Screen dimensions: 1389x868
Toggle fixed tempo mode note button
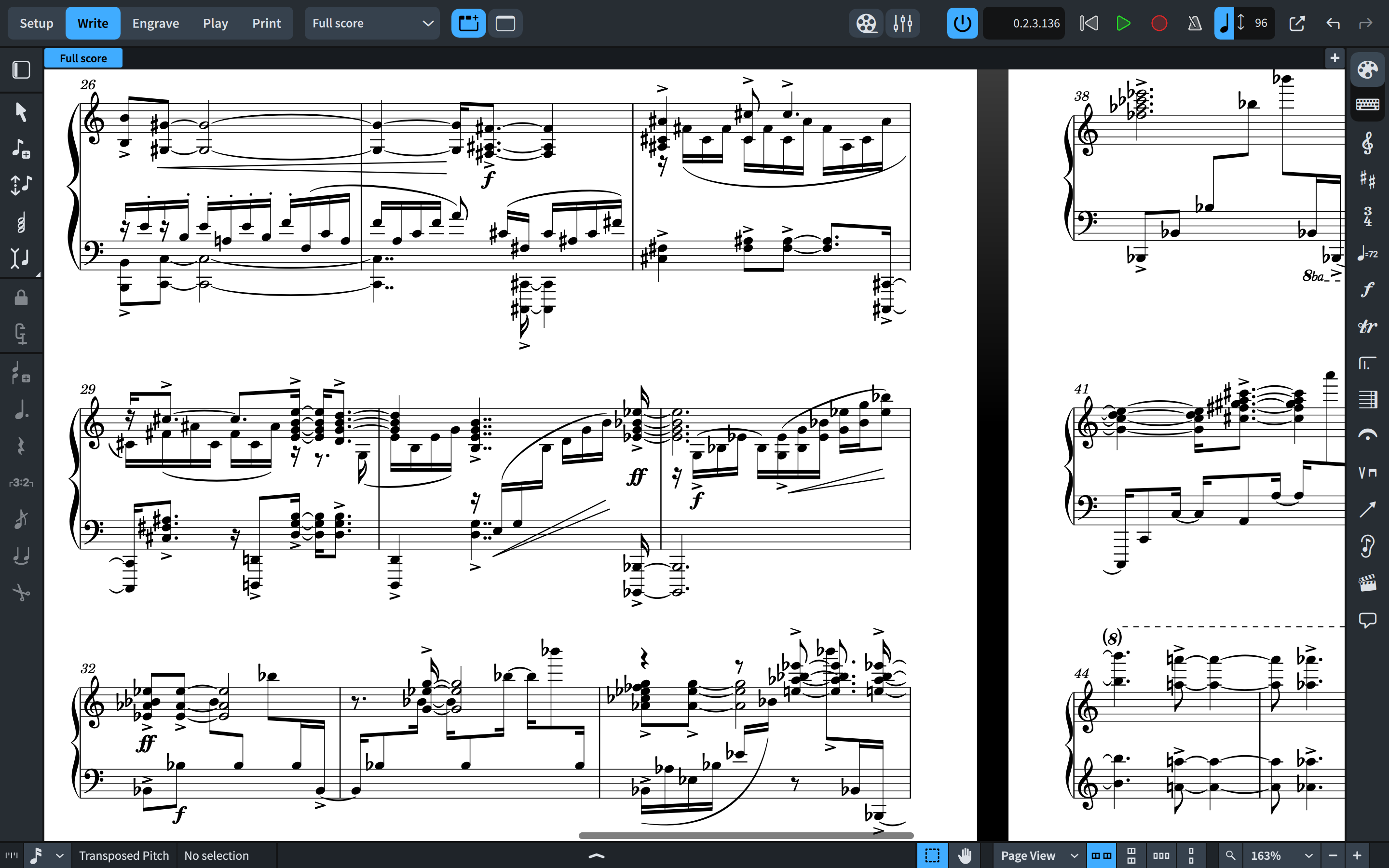coord(1224,24)
